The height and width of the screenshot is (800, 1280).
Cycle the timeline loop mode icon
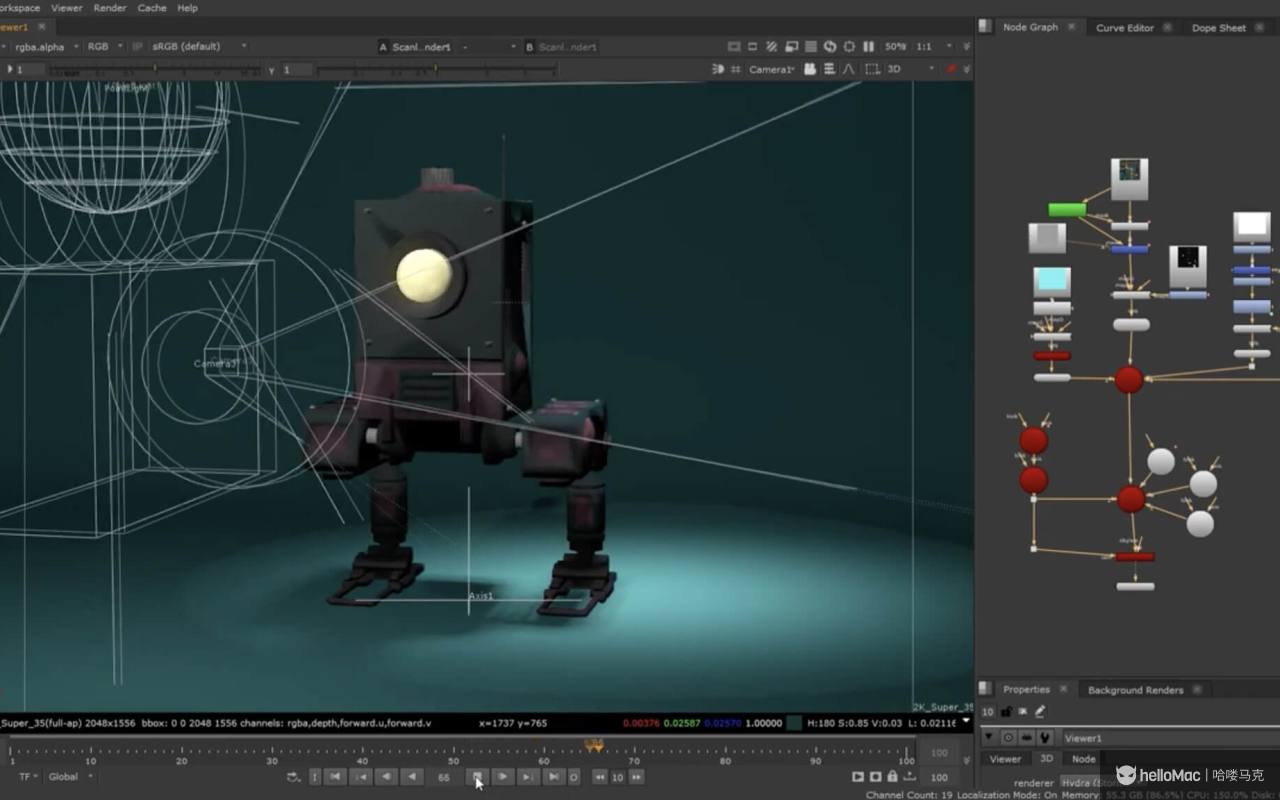[x=293, y=777]
